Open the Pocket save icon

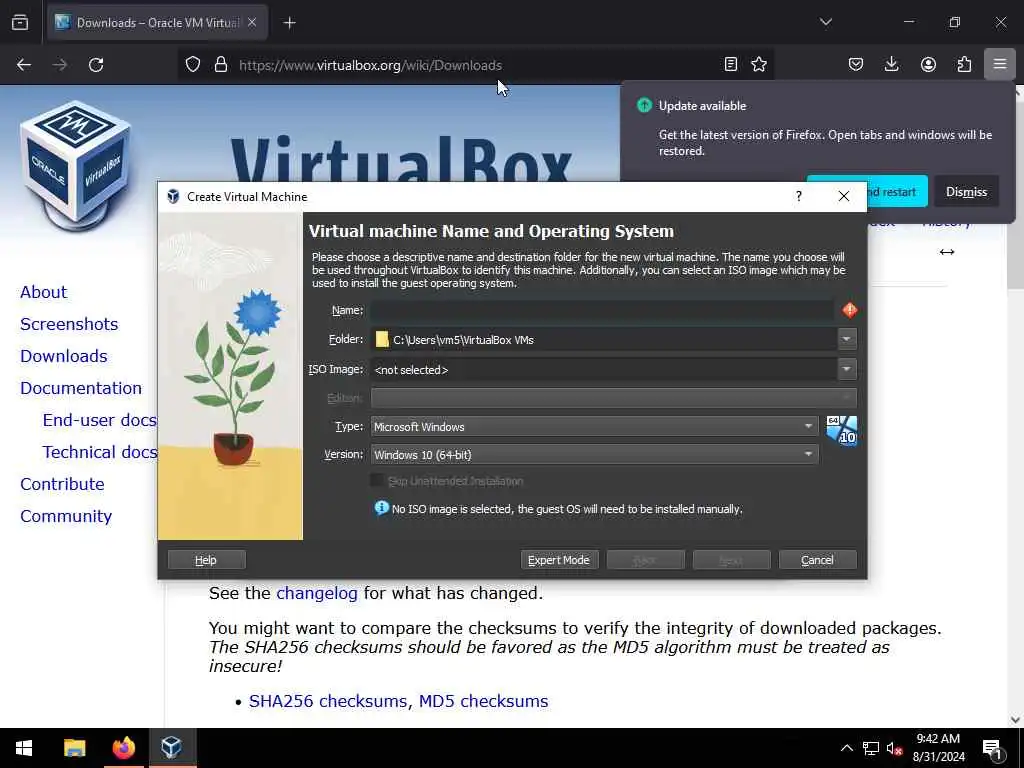point(856,64)
